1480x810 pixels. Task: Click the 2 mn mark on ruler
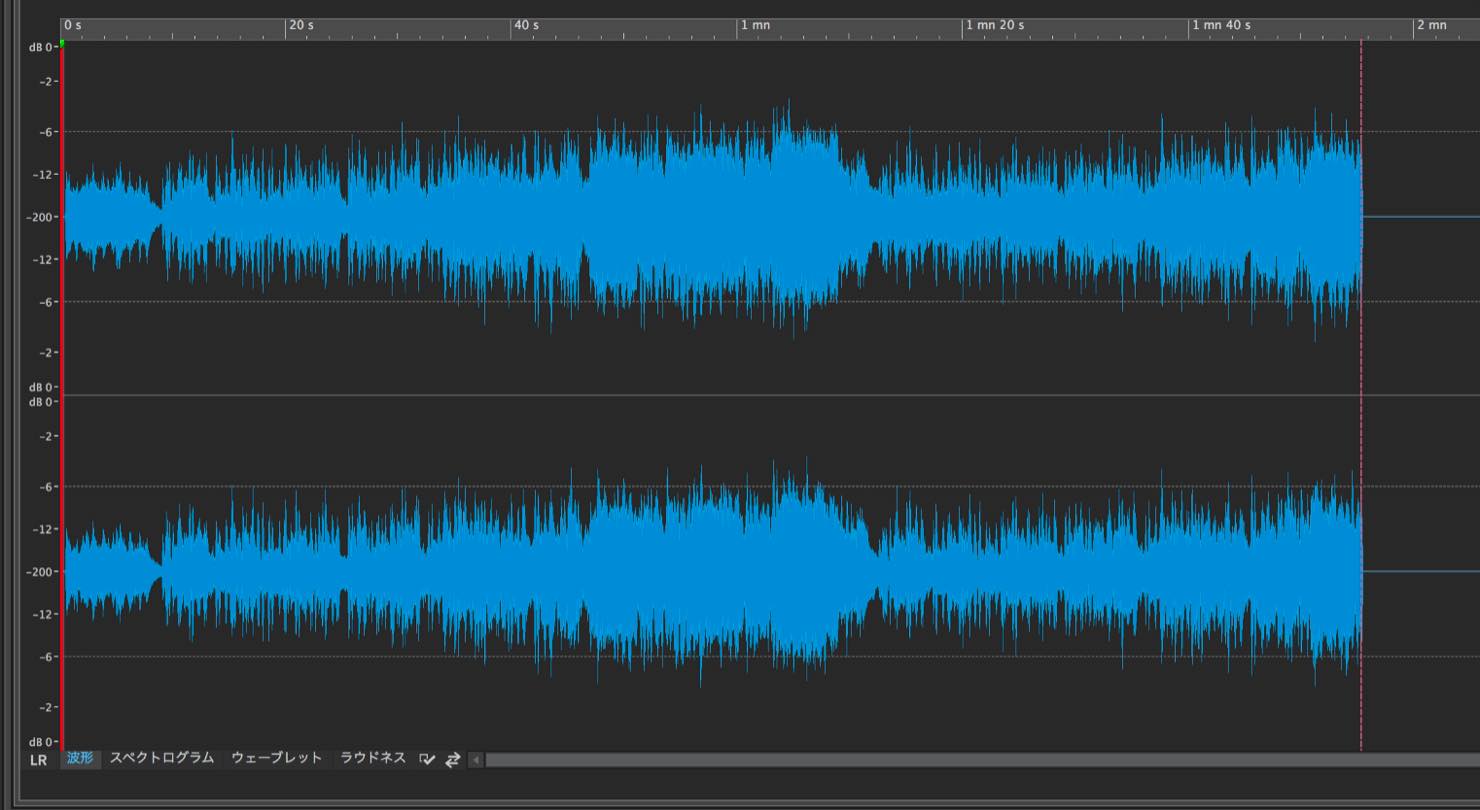pyautogui.click(x=1432, y=25)
